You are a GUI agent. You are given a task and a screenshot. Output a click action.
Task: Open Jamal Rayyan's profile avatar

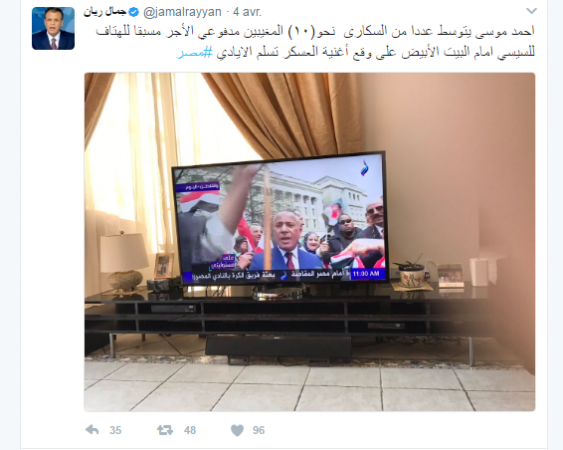point(53,28)
